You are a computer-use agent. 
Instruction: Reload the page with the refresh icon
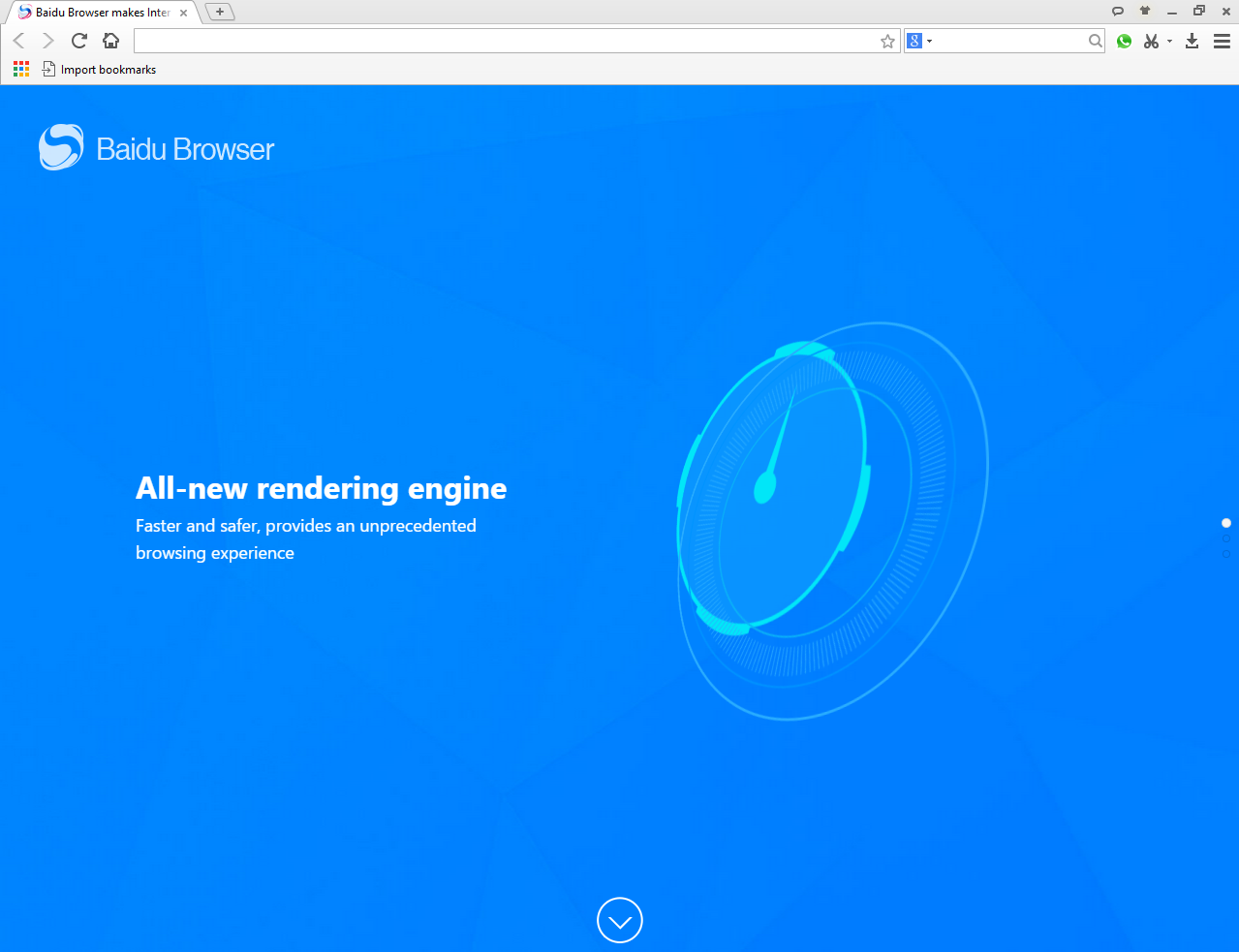[x=78, y=41]
